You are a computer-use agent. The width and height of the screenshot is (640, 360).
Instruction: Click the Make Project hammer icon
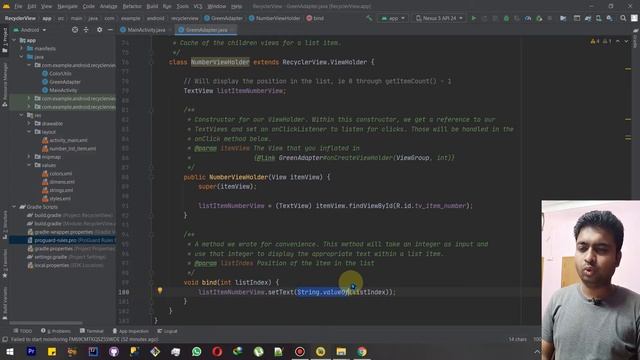tap(369, 18)
